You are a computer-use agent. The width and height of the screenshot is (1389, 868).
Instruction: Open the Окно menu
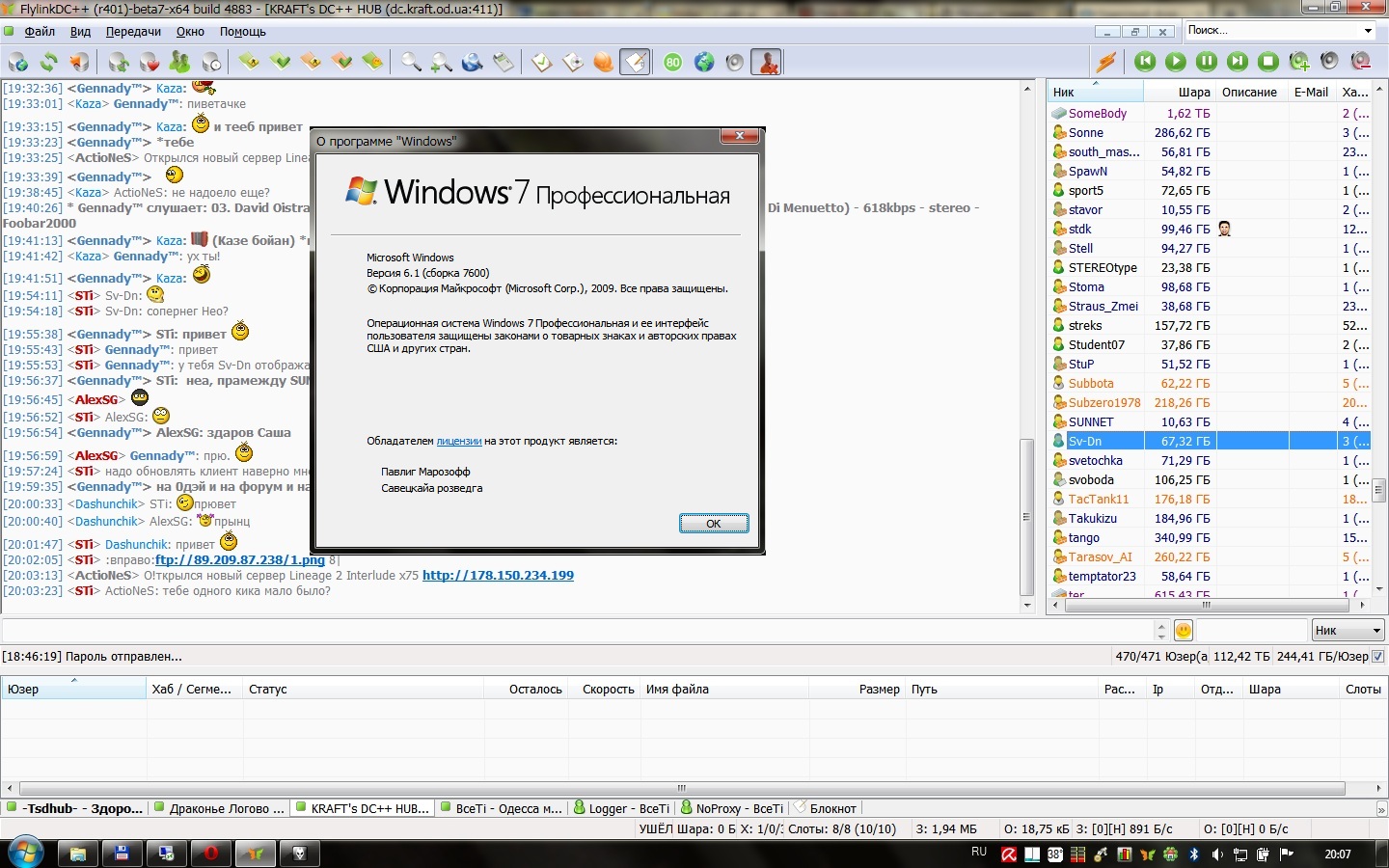[190, 32]
